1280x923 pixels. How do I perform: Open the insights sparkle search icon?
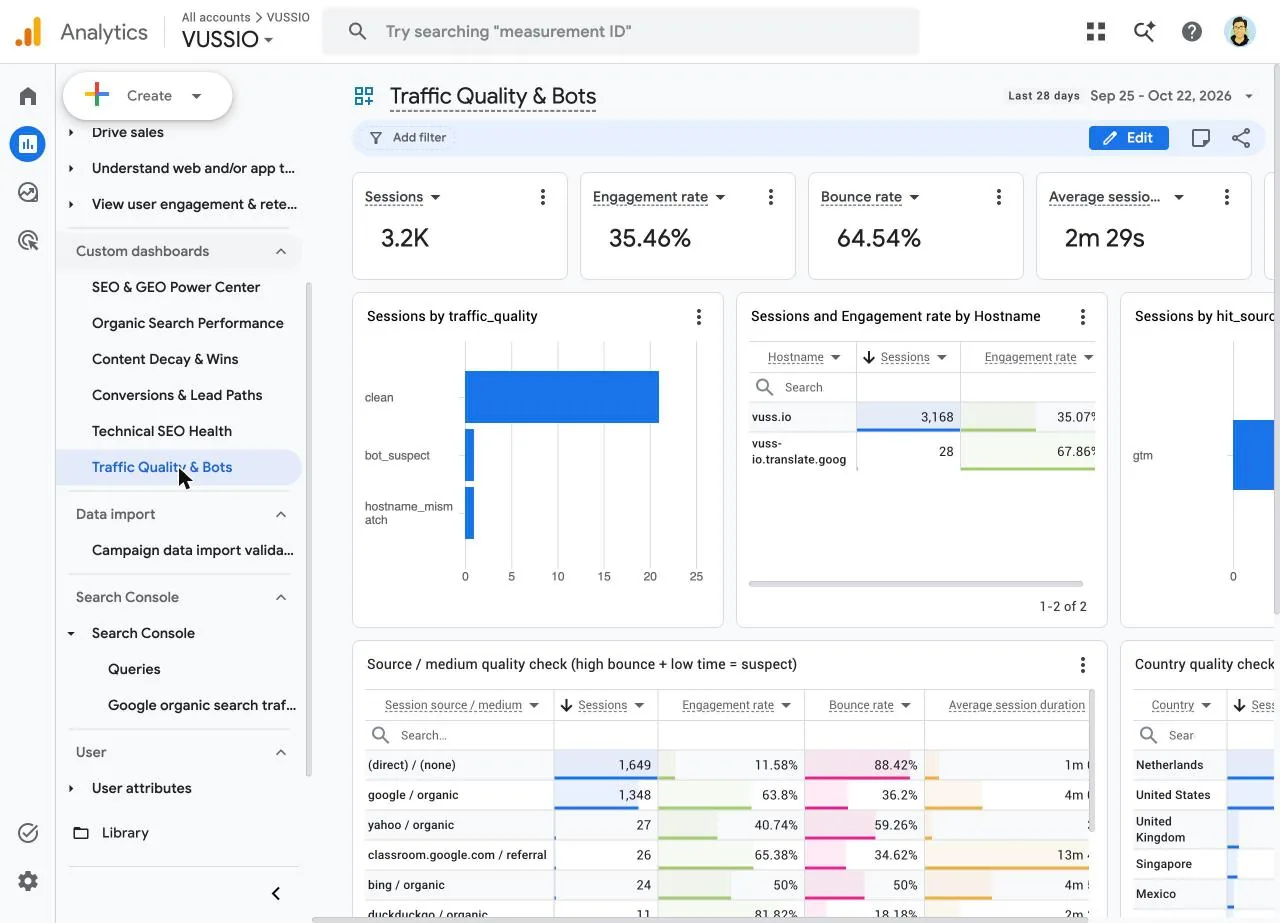(x=1144, y=32)
